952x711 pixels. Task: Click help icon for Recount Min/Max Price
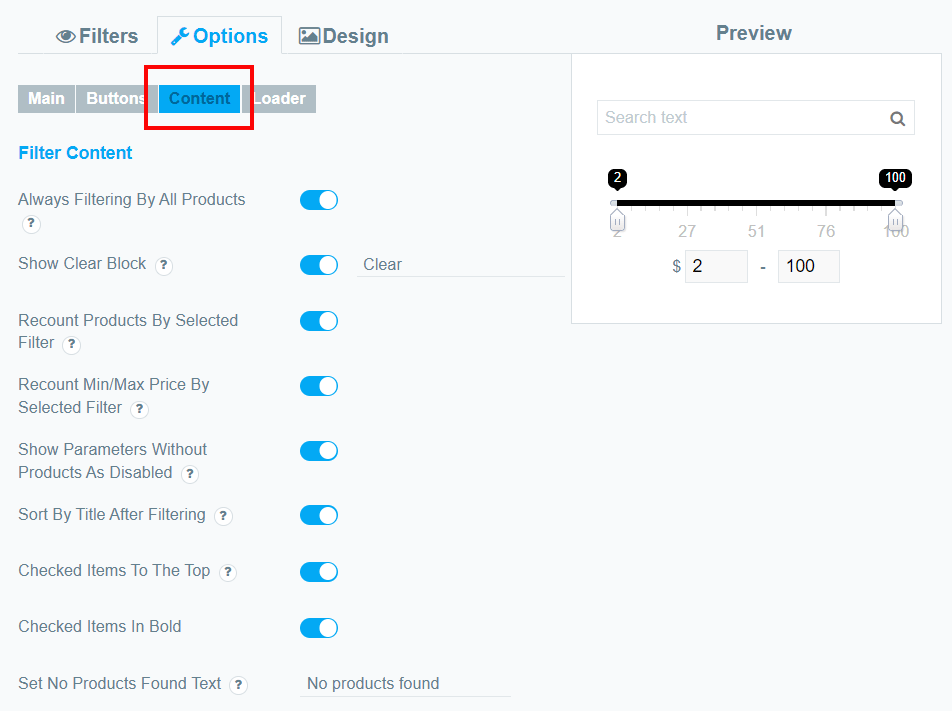[x=140, y=409]
